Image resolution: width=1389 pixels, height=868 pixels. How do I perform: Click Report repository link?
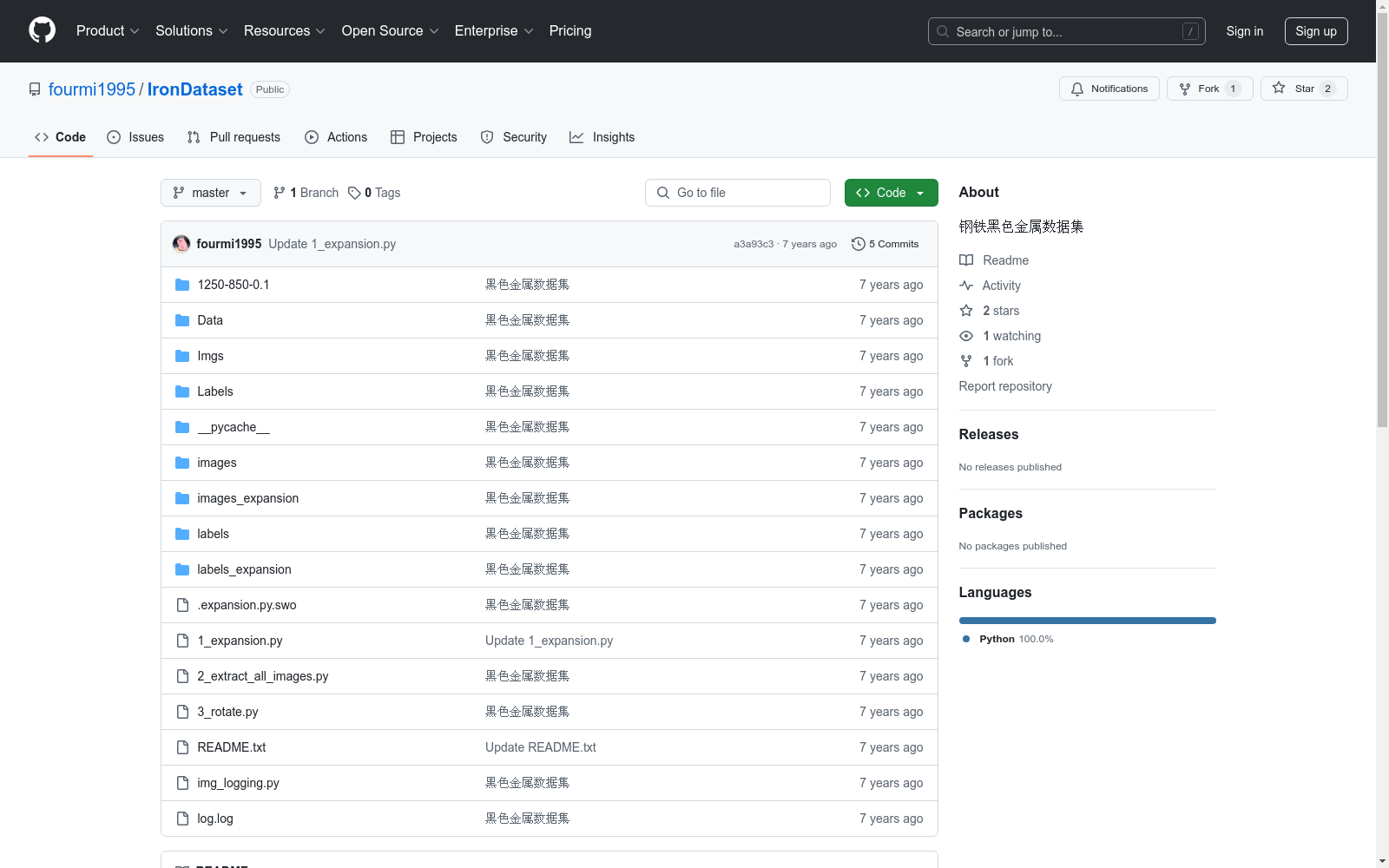[x=1005, y=386]
